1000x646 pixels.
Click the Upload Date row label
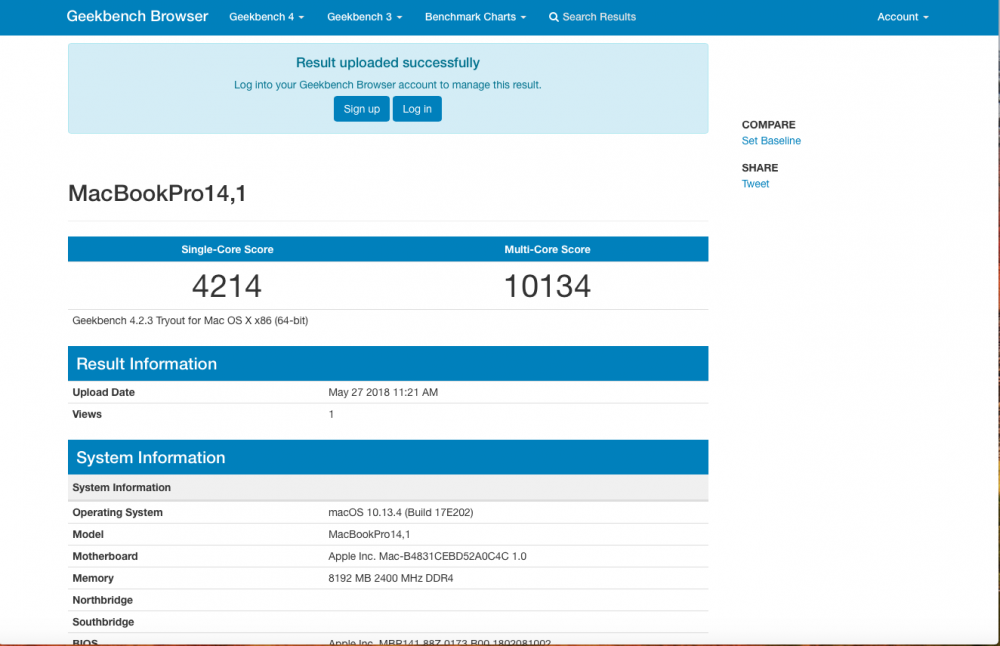coord(103,392)
